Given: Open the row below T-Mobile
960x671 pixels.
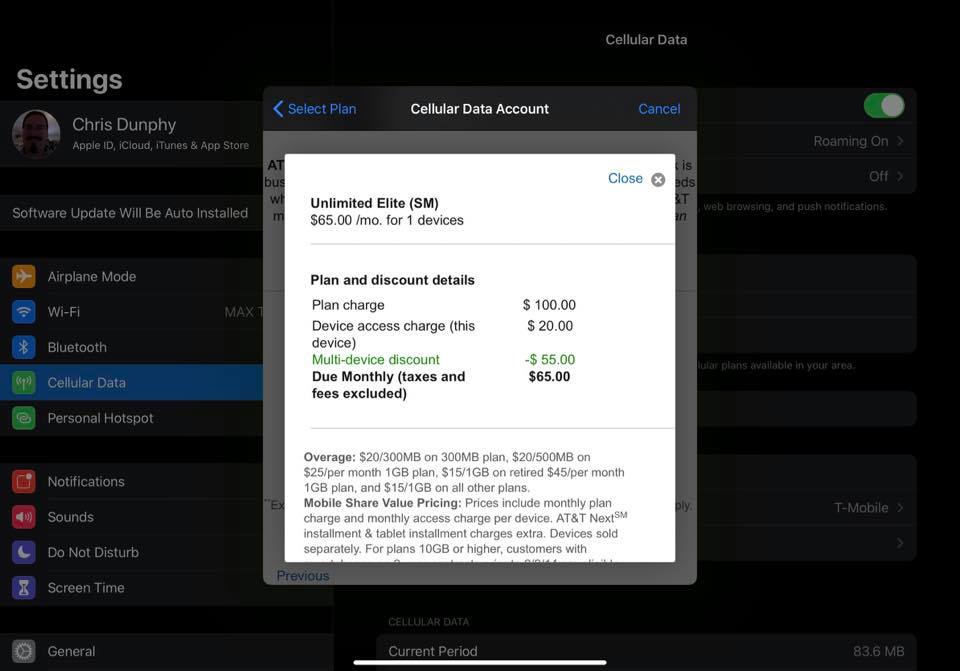Looking at the screenshot, I should (806, 543).
